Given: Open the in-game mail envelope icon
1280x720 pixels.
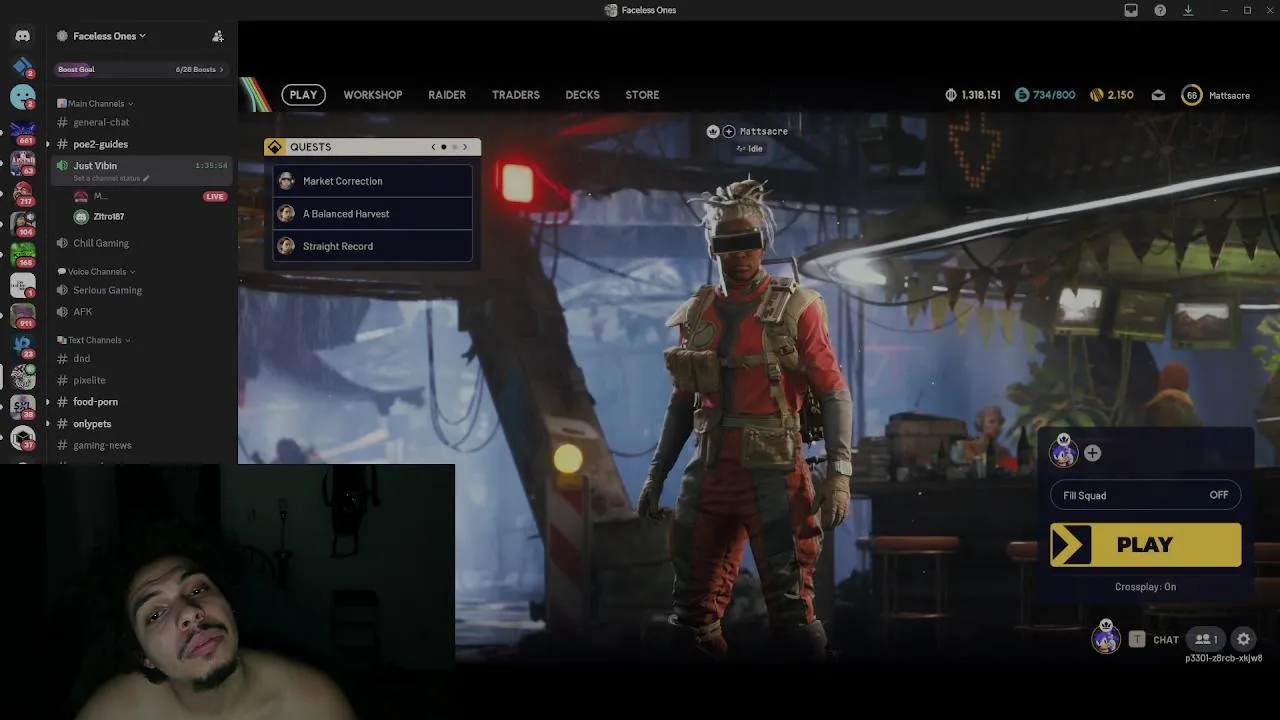Looking at the screenshot, I should [1158, 95].
